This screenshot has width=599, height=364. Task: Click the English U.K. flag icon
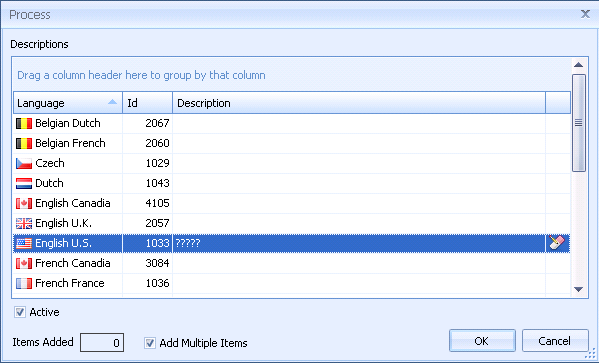24,223
